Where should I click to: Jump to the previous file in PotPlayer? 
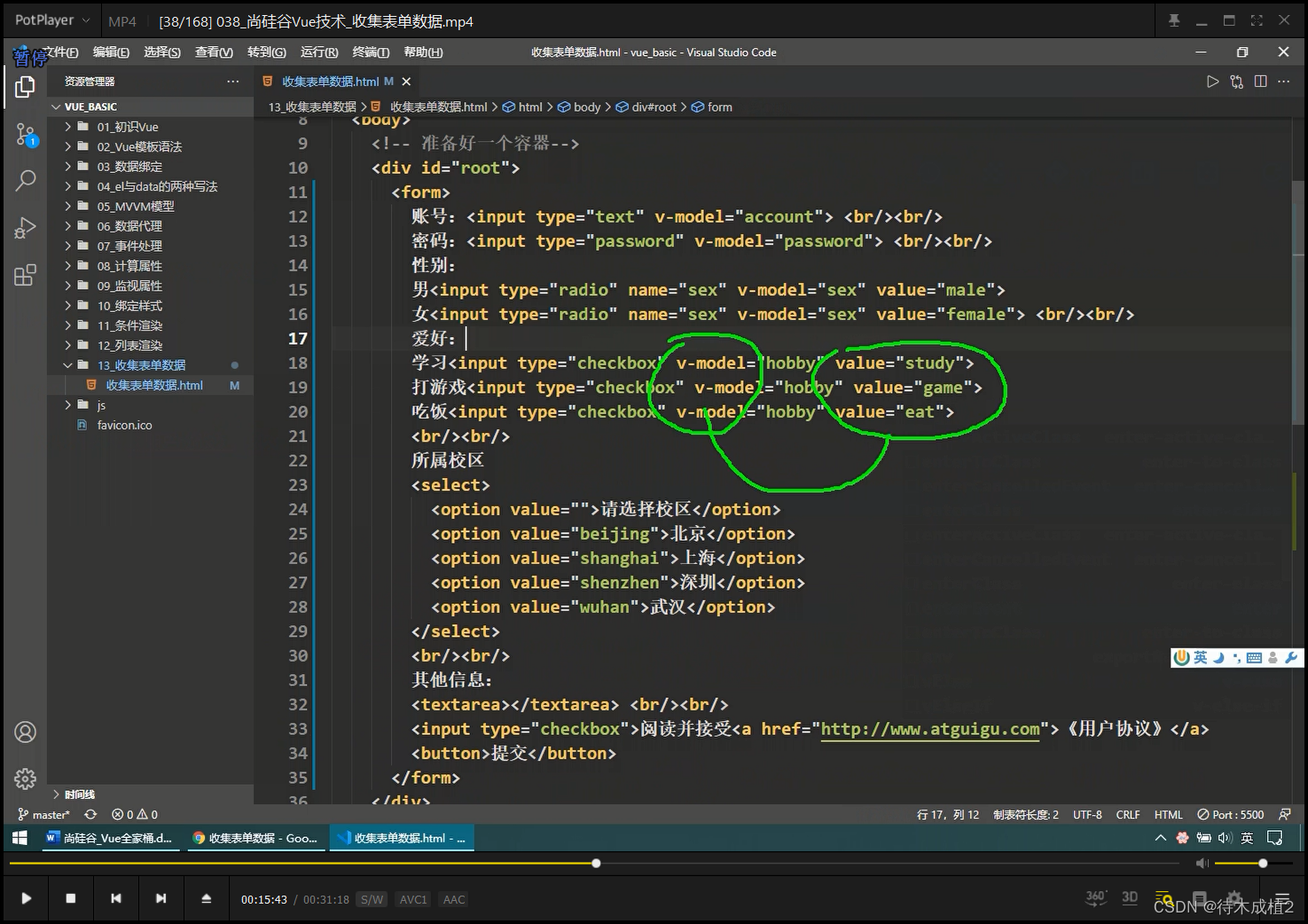[x=115, y=898]
